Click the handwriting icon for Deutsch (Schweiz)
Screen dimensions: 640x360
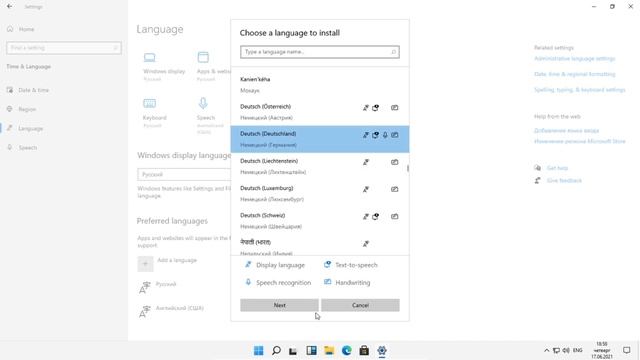tap(394, 216)
